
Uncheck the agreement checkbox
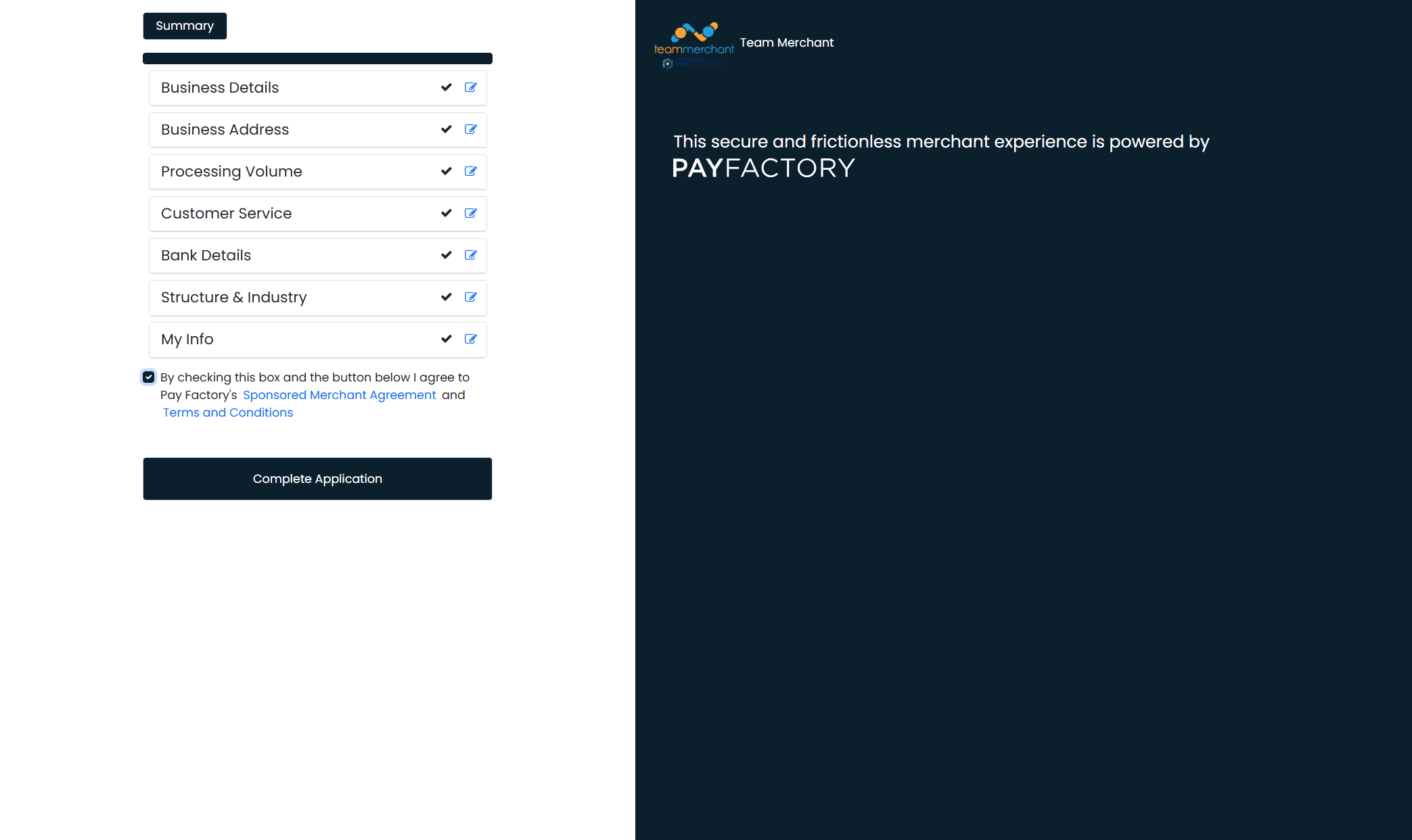149,377
